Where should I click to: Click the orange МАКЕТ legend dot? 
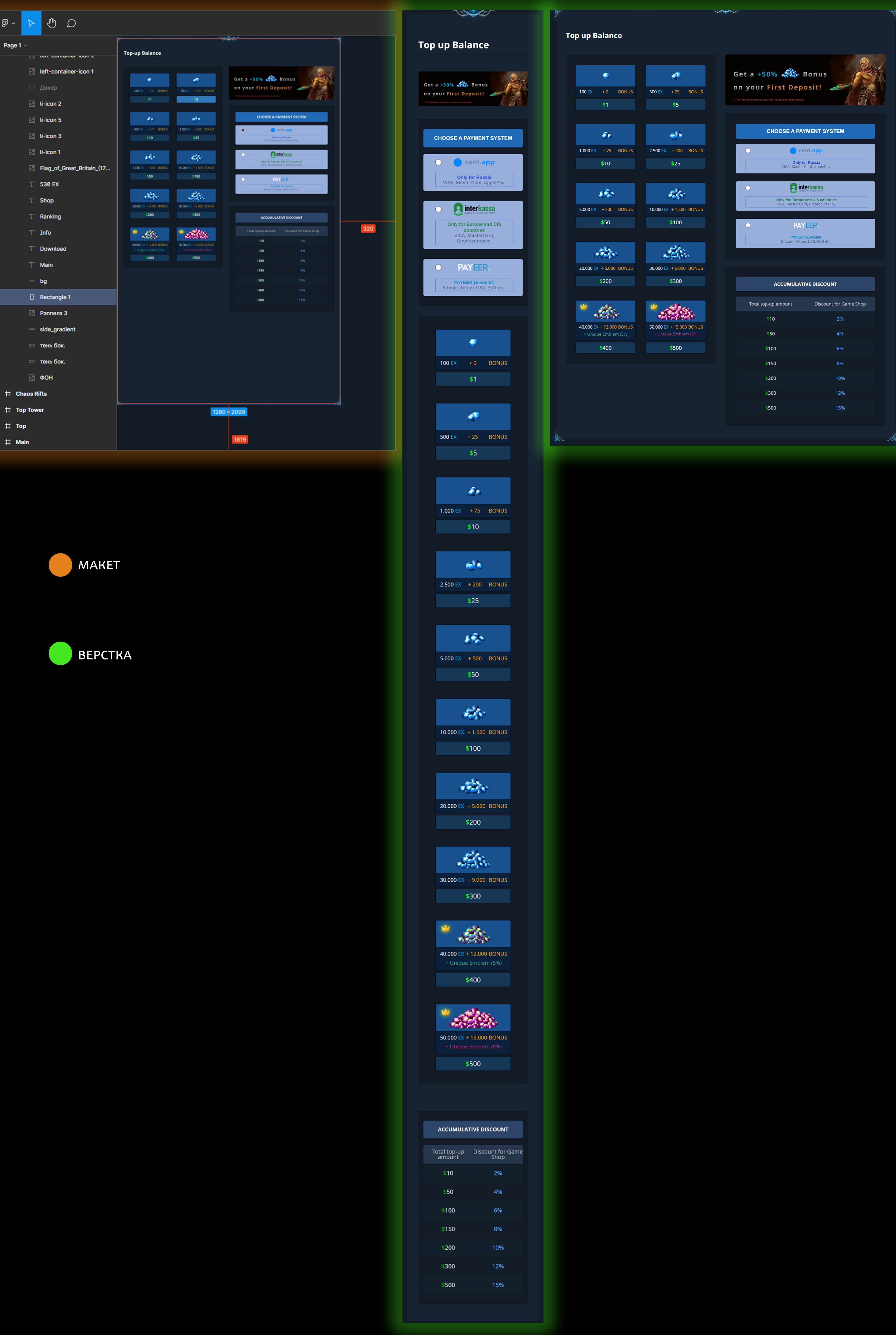pyautogui.click(x=60, y=565)
